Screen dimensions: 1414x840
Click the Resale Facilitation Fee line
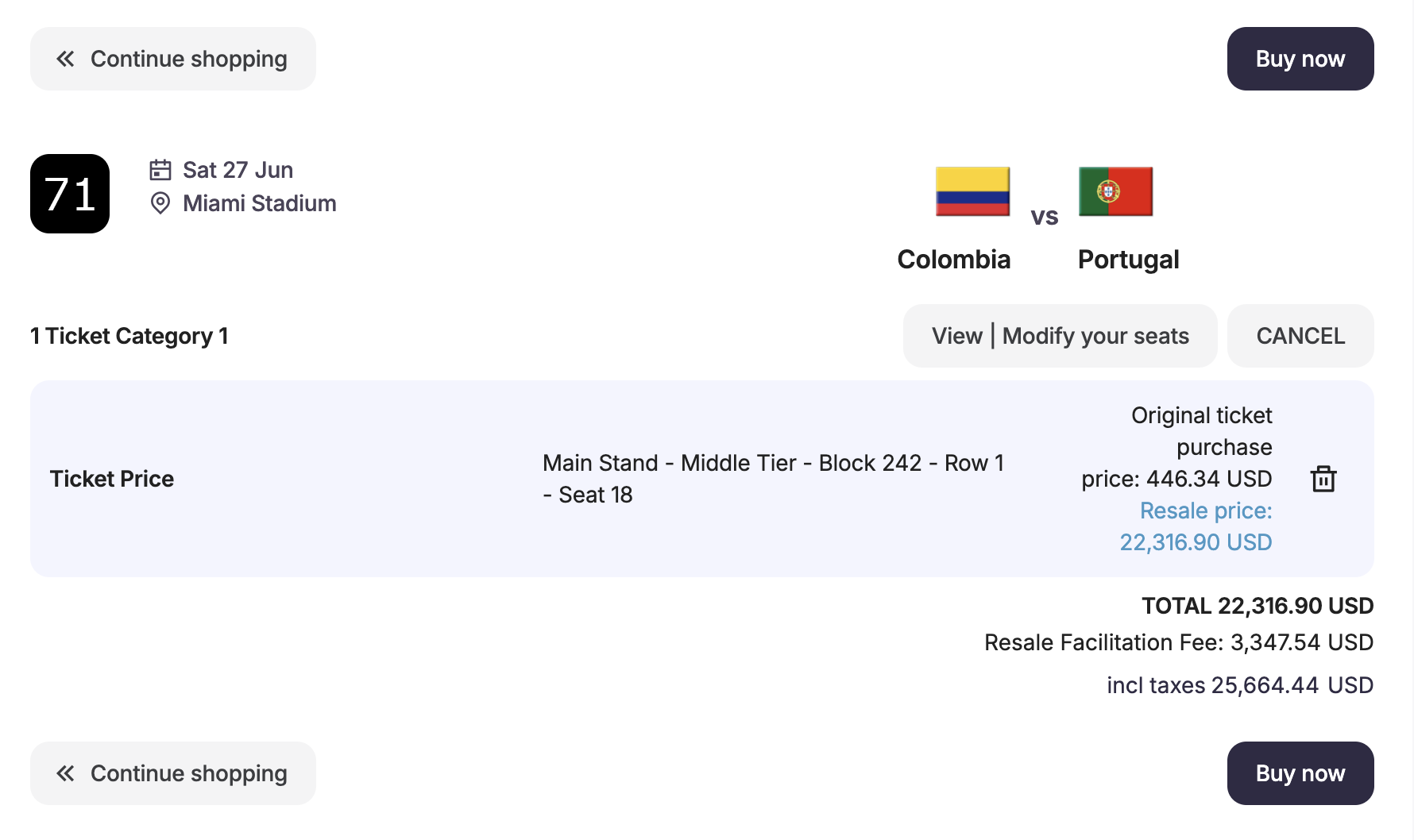(x=1178, y=642)
